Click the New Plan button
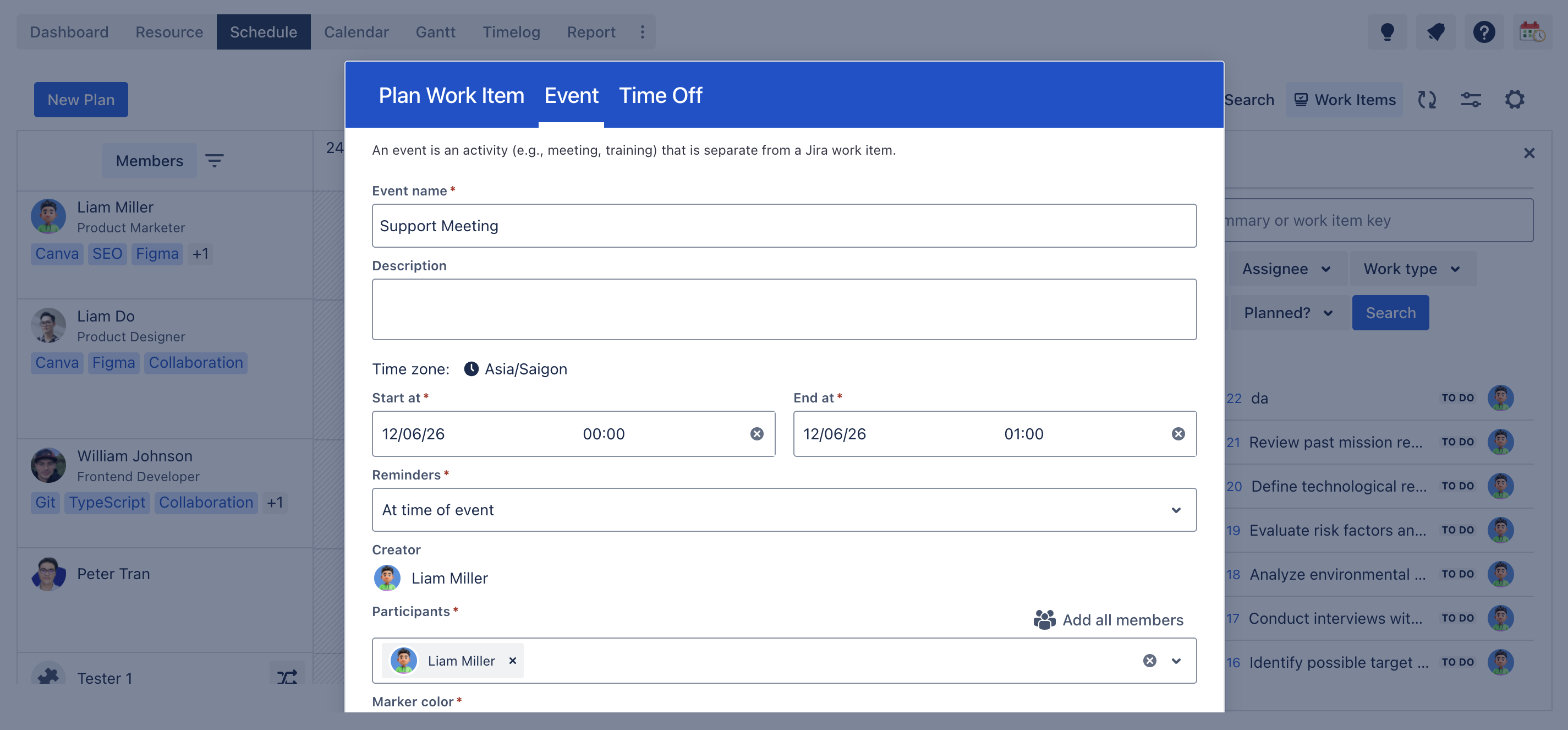 (81, 99)
